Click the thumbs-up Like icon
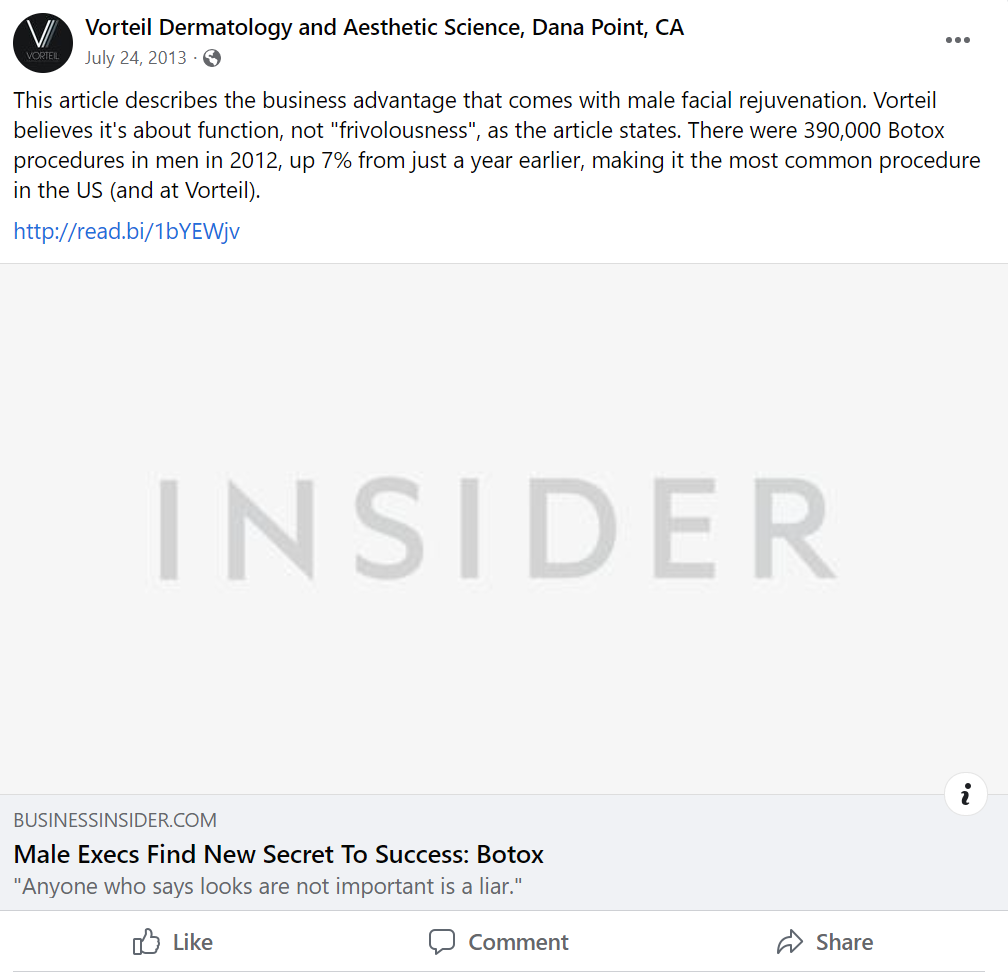Image resolution: width=1008 pixels, height=973 pixels. (146, 942)
